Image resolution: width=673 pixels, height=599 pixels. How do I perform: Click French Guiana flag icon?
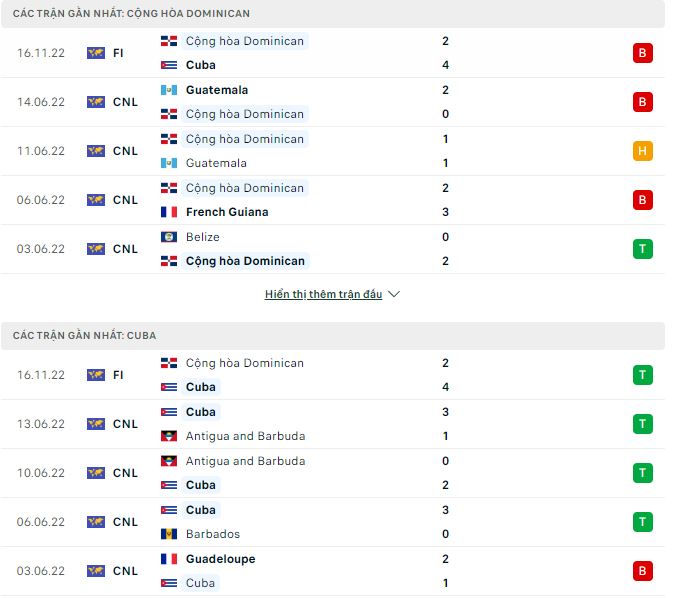[169, 212]
